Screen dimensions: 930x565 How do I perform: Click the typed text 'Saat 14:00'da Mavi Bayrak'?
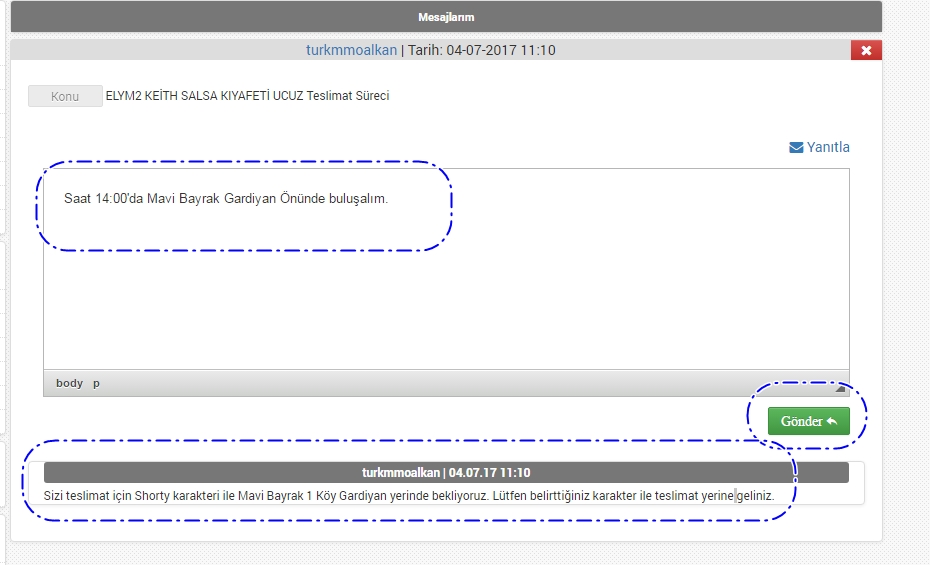pyautogui.click(x=226, y=199)
